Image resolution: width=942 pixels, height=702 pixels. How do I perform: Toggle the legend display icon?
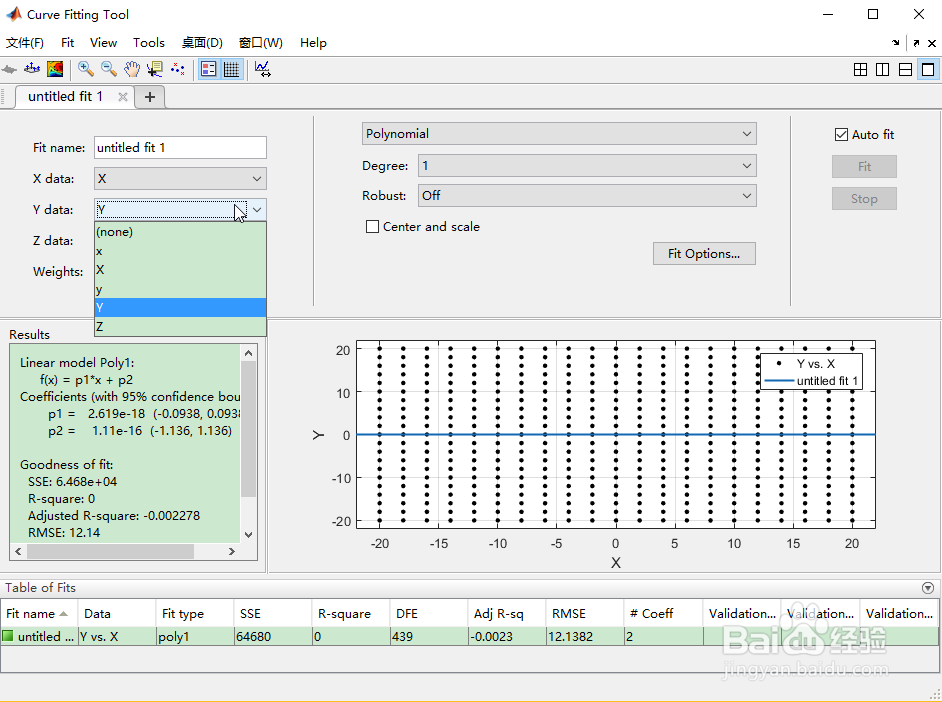click(208, 69)
